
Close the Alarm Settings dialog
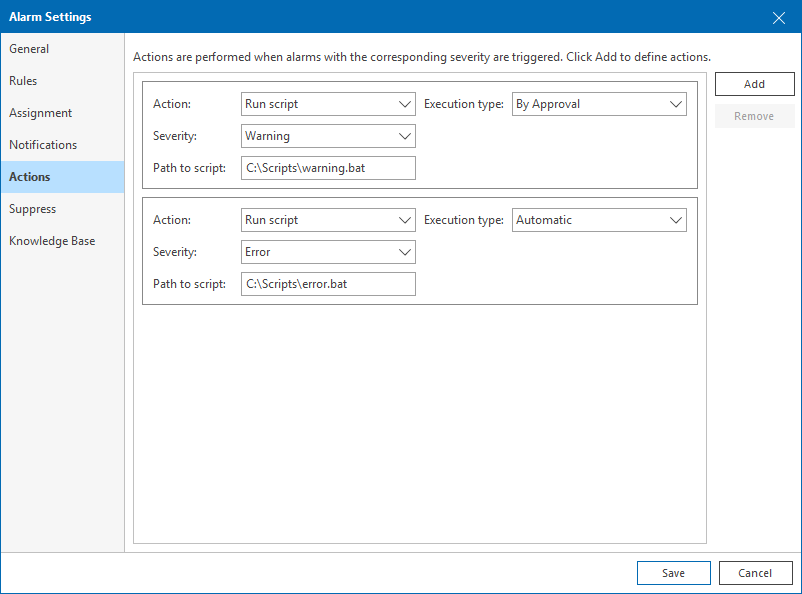(x=779, y=17)
